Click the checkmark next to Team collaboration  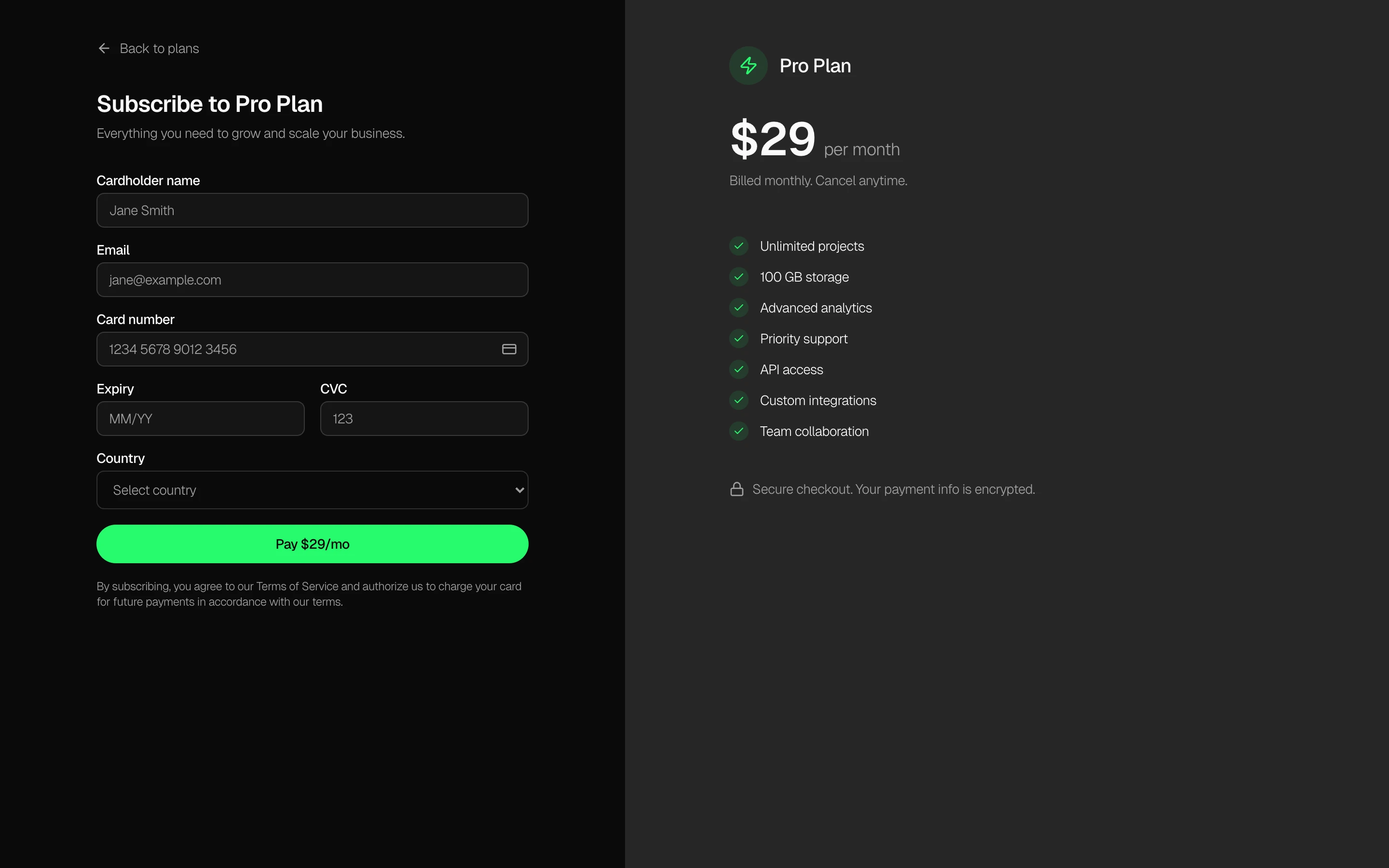coord(739,431)
